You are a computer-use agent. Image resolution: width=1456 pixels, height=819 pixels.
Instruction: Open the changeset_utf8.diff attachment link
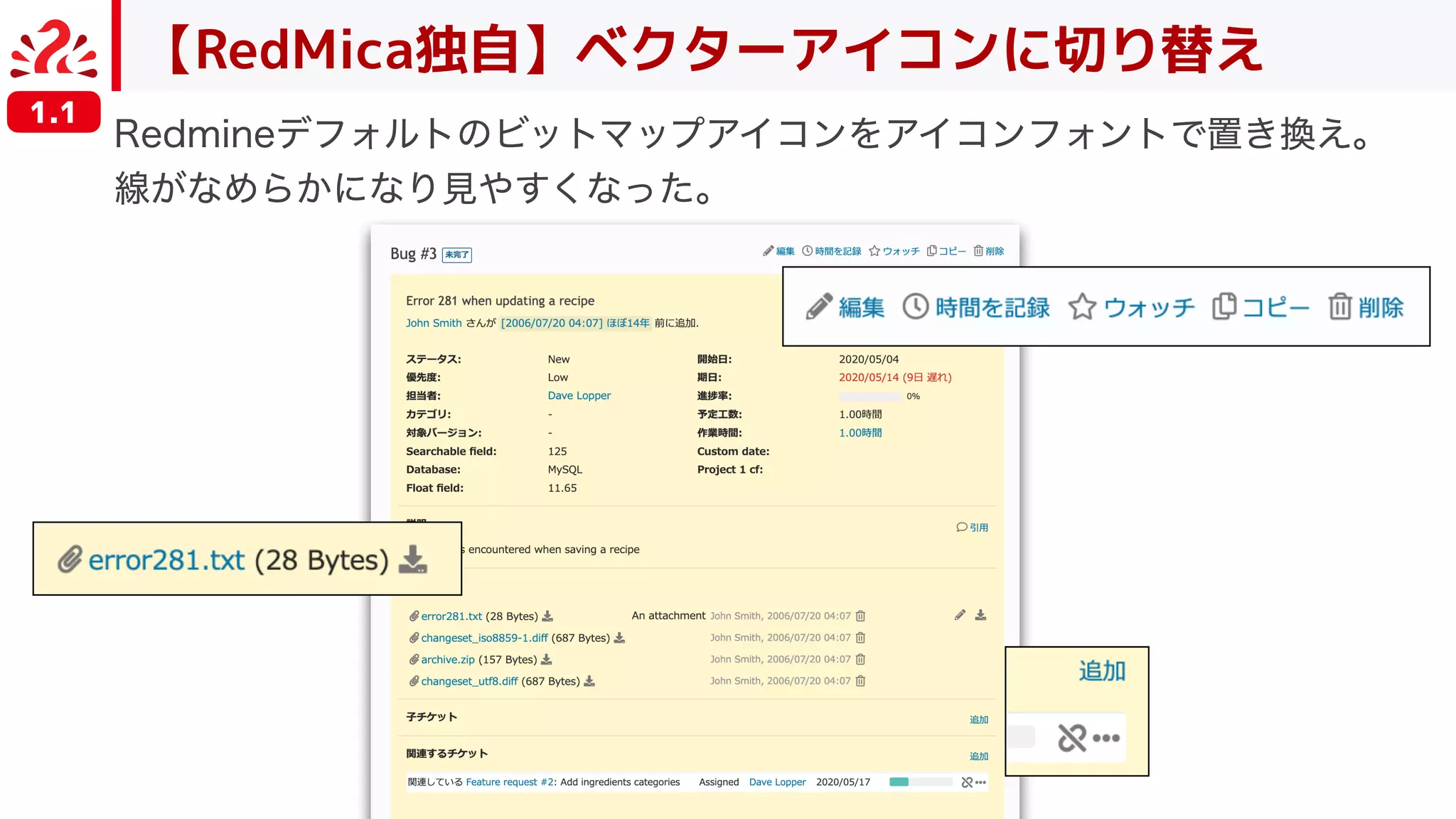pos(469,681)
